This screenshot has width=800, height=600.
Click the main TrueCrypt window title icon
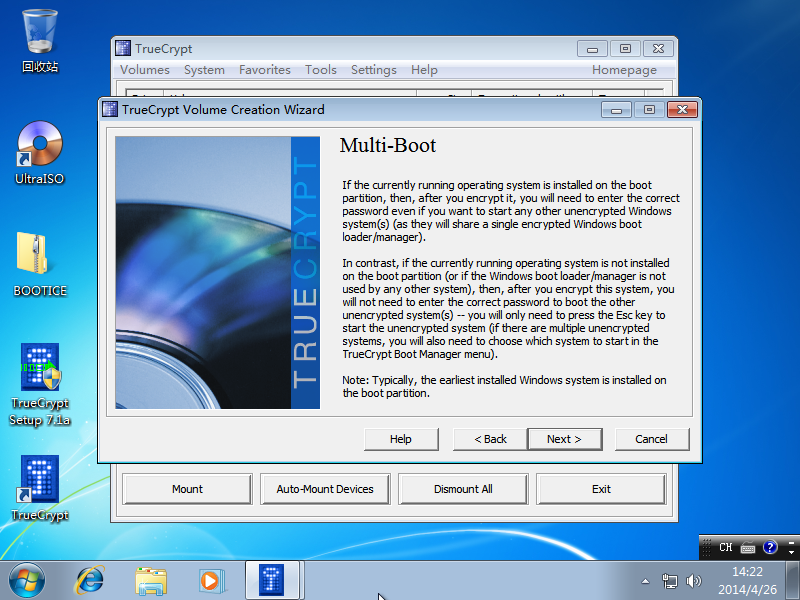(123, 48)
